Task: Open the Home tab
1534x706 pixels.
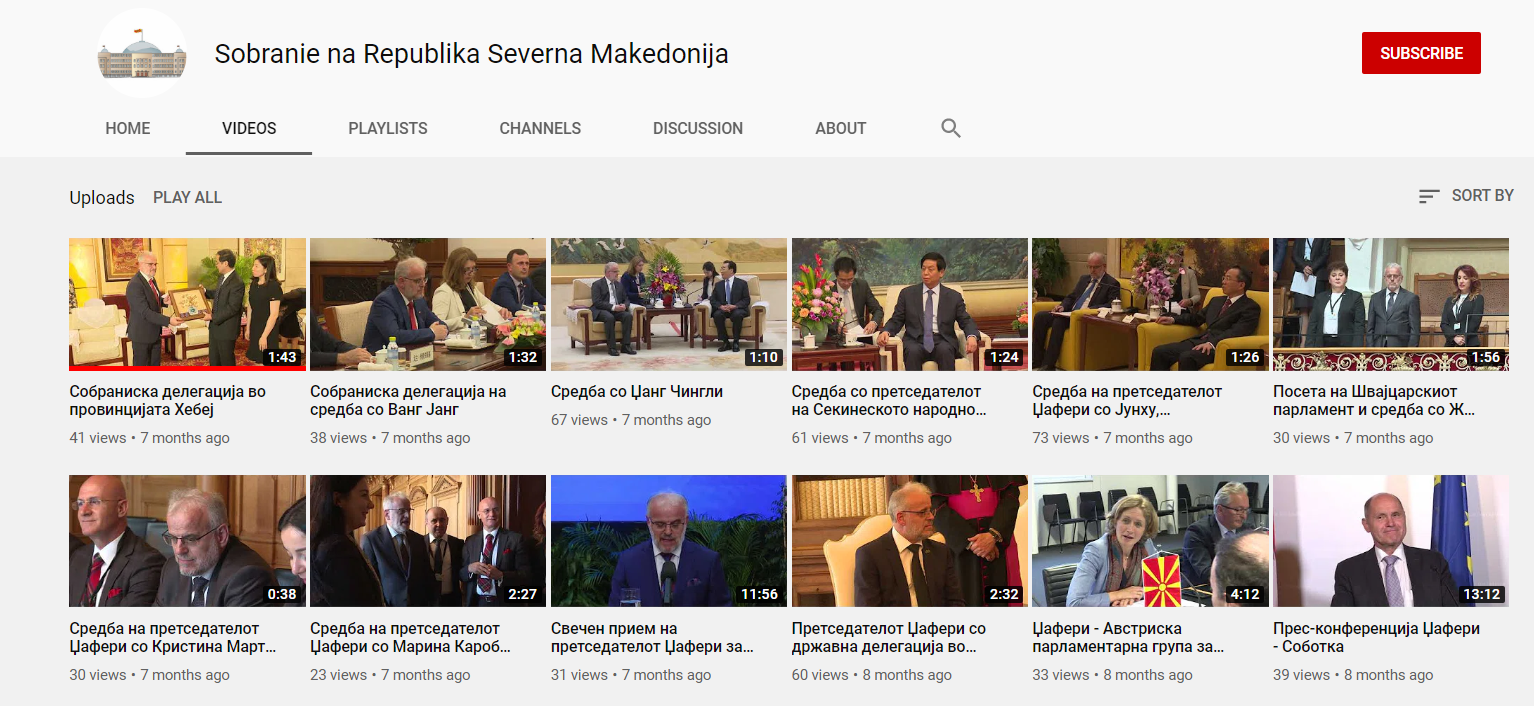Action: pos(128,128)
